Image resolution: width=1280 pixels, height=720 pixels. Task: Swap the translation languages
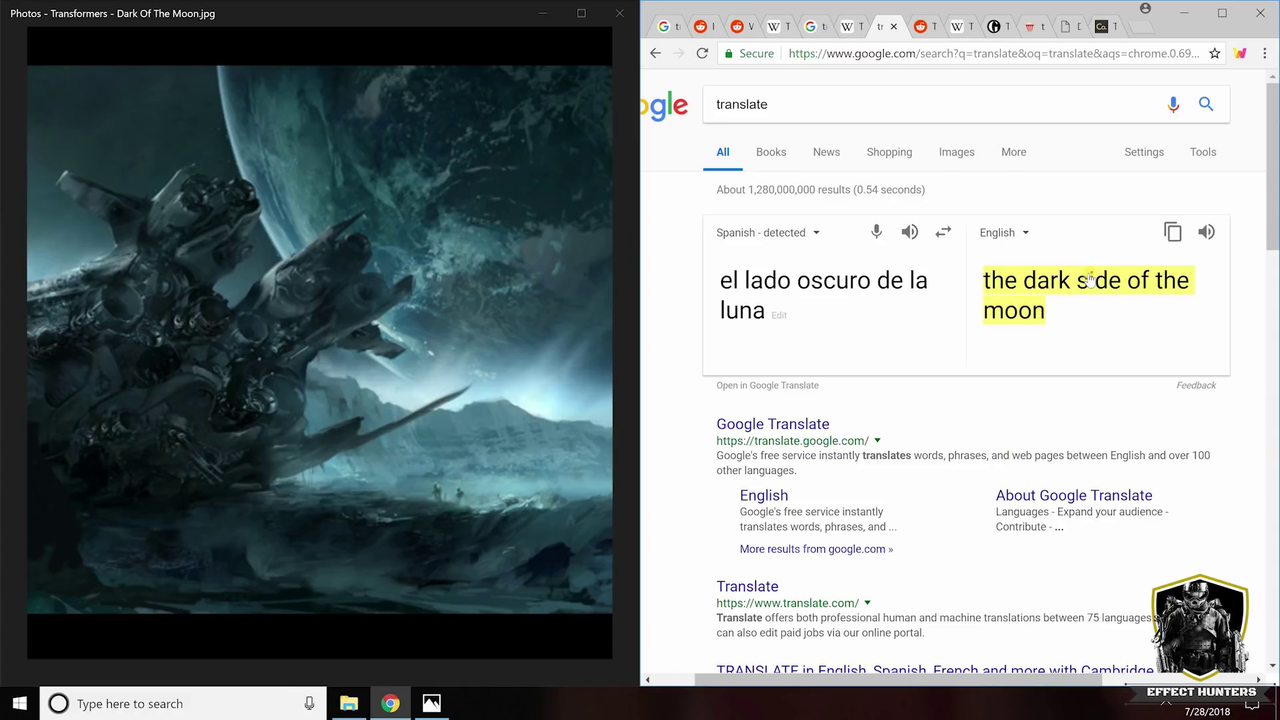point(943,232)
